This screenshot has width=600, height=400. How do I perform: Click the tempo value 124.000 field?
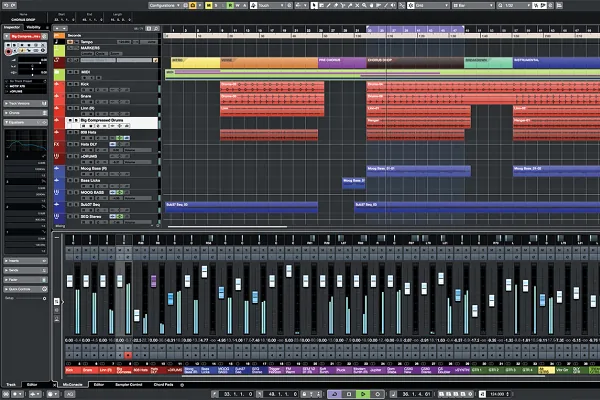[499, 394]
